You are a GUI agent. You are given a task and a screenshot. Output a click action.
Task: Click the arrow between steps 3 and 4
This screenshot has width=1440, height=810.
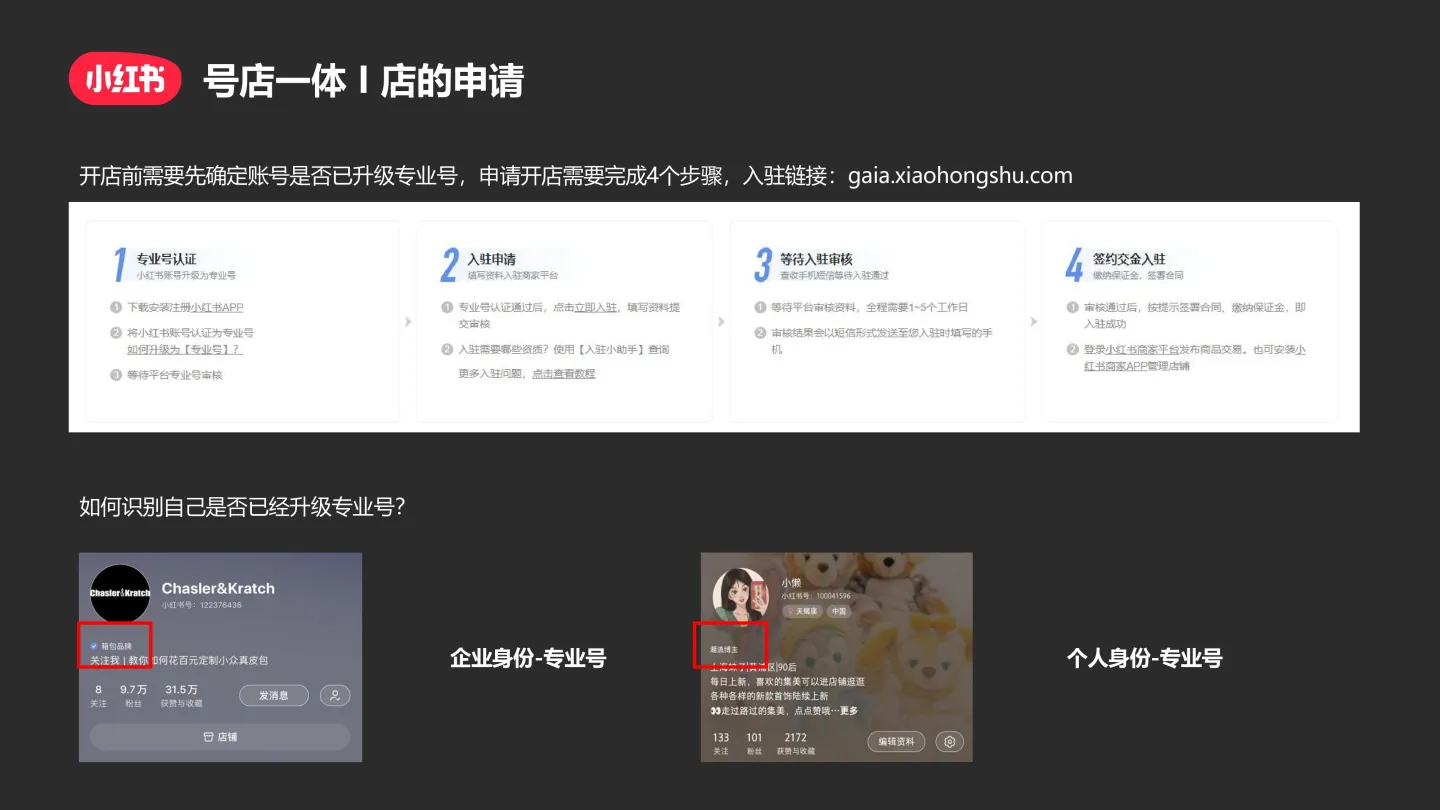(x=1033, y=322)
